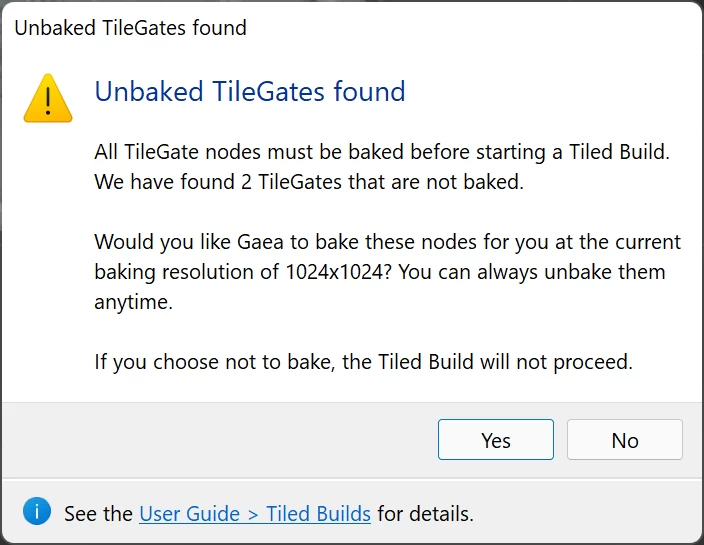This screenshot has height=545, width=704.
Task: Click the word 'anytime.' in the message
Action: 133,302
